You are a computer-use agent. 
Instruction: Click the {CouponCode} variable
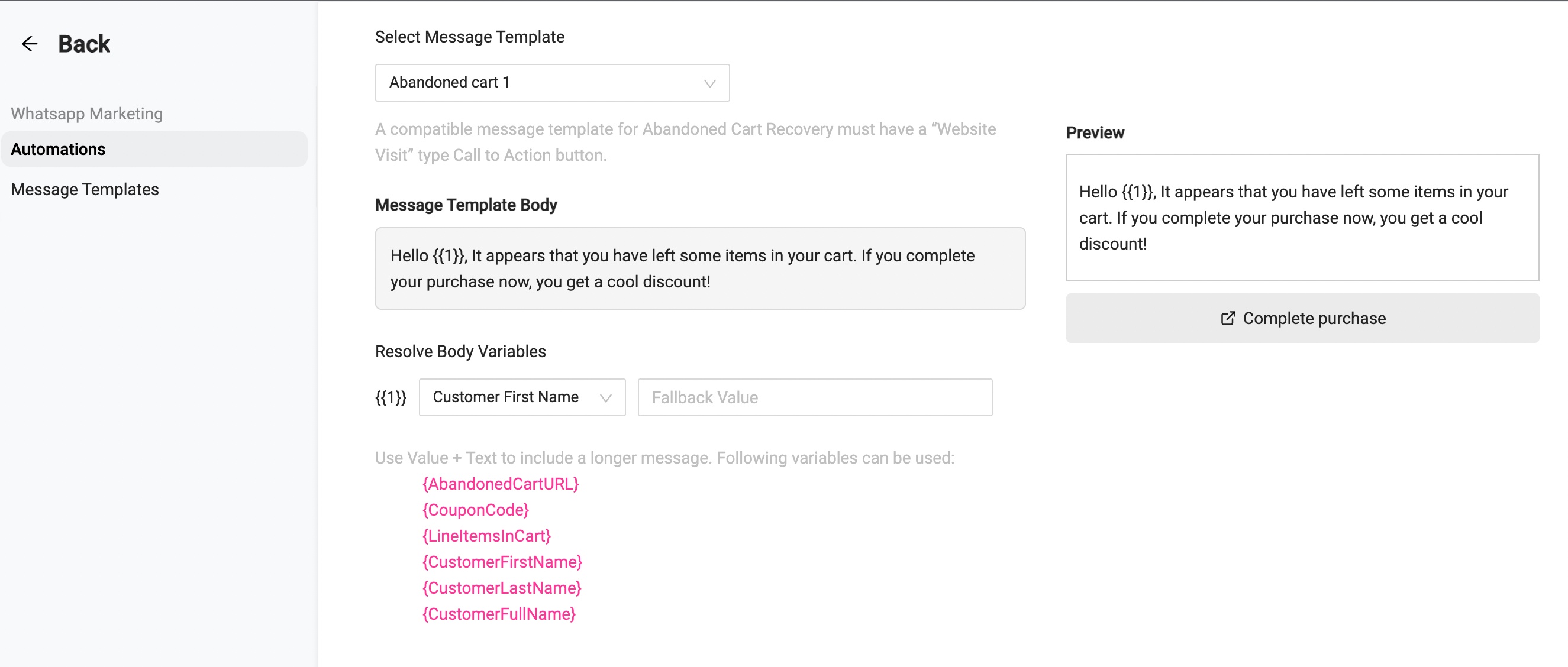point(475,510)
